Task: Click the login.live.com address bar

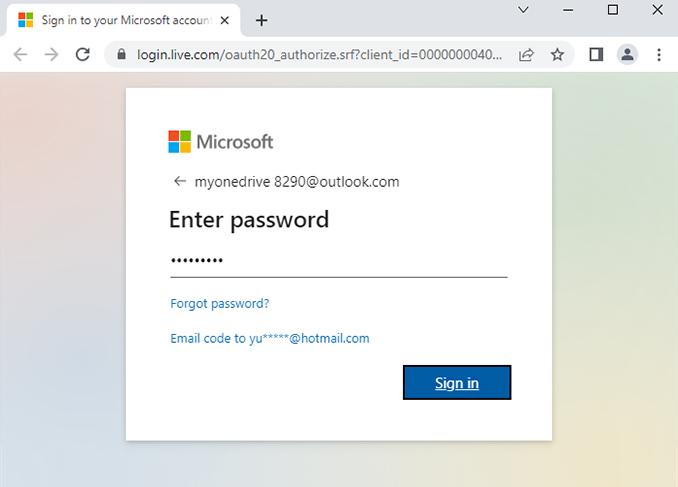Action: coord(320,55)
